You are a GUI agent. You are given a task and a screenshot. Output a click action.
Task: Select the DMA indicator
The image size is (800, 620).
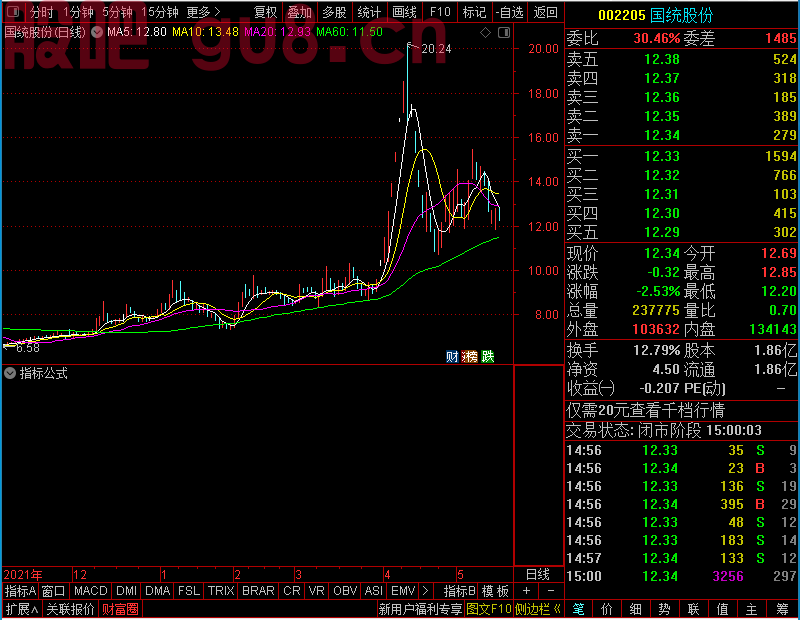tap(157, 591)
